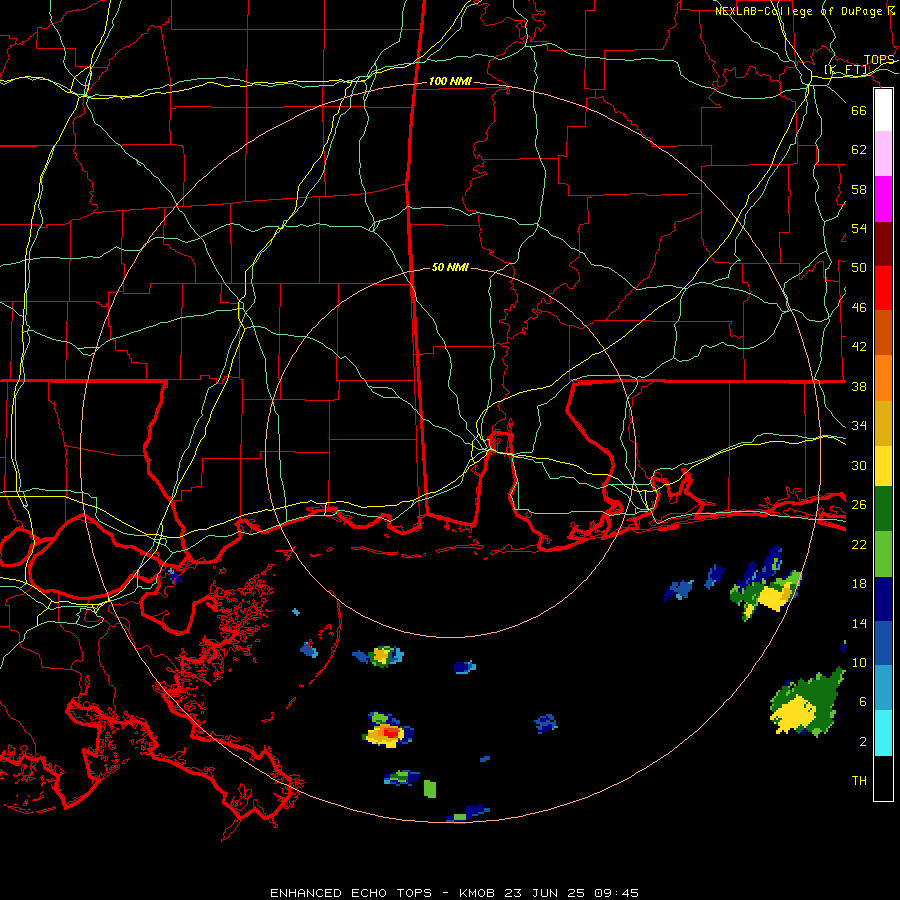Click the '100 NMI' range ring label

coord(450,82)
